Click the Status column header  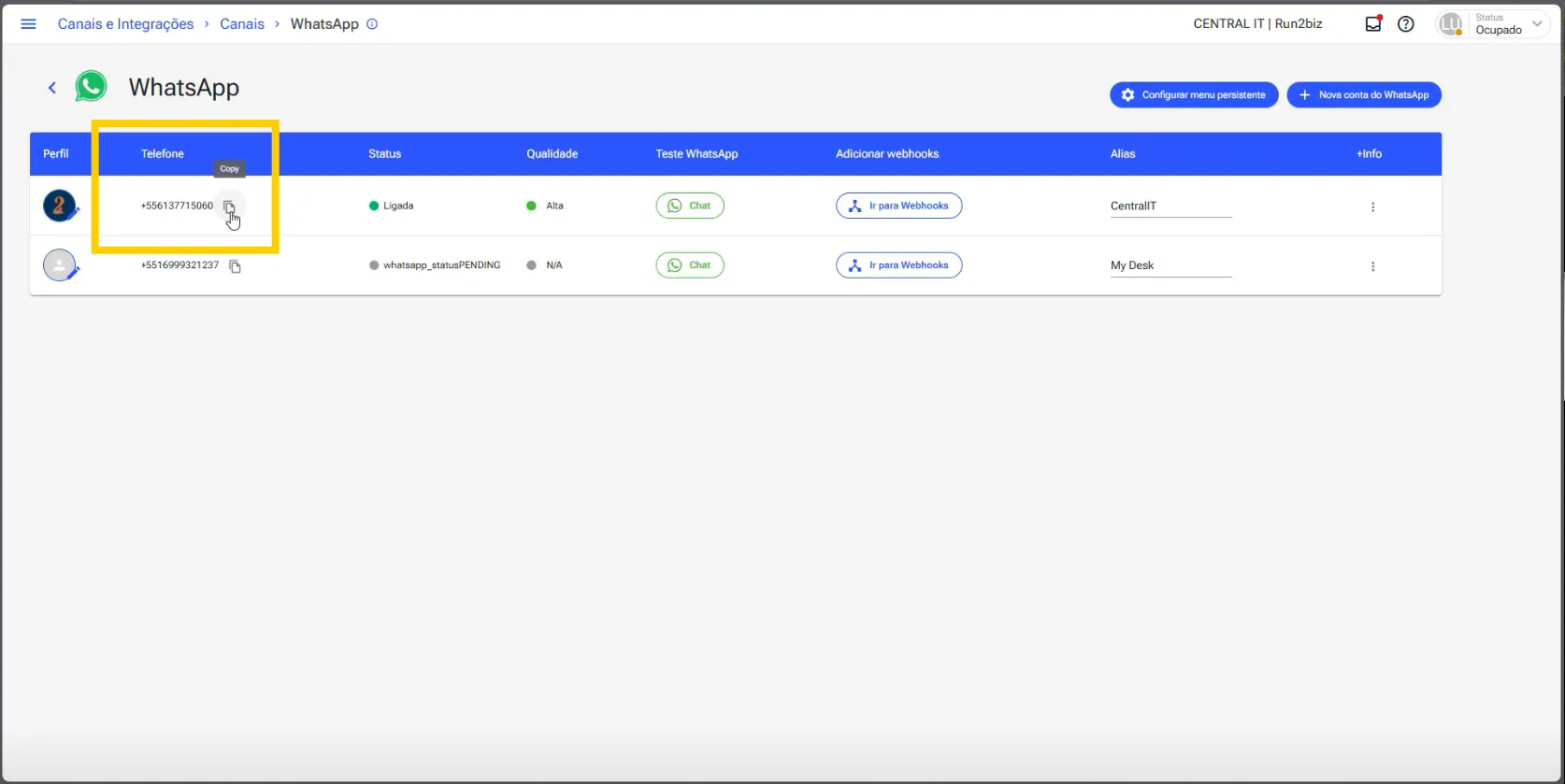pyautogui.click(x=384, y=154)
